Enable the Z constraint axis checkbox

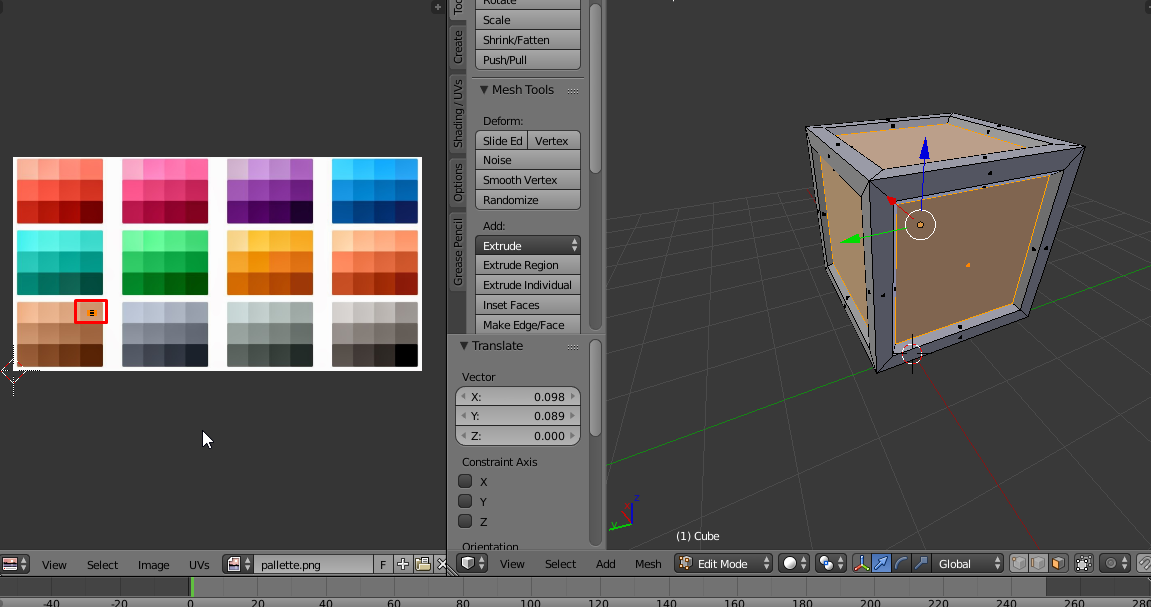(x=465, y=521)
